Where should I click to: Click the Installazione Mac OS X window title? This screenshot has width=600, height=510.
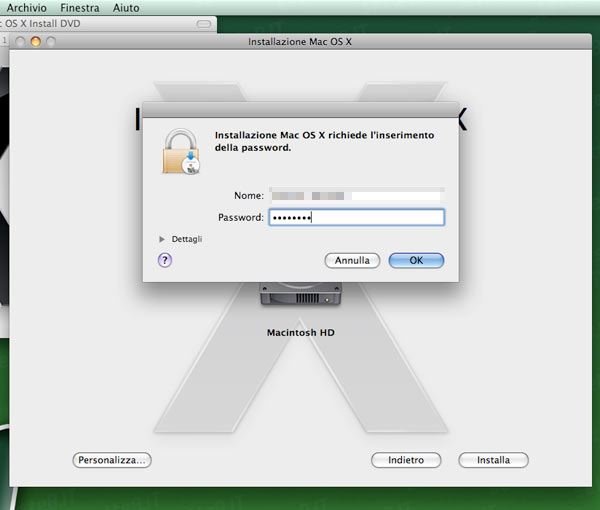click(x=300, y=42)
